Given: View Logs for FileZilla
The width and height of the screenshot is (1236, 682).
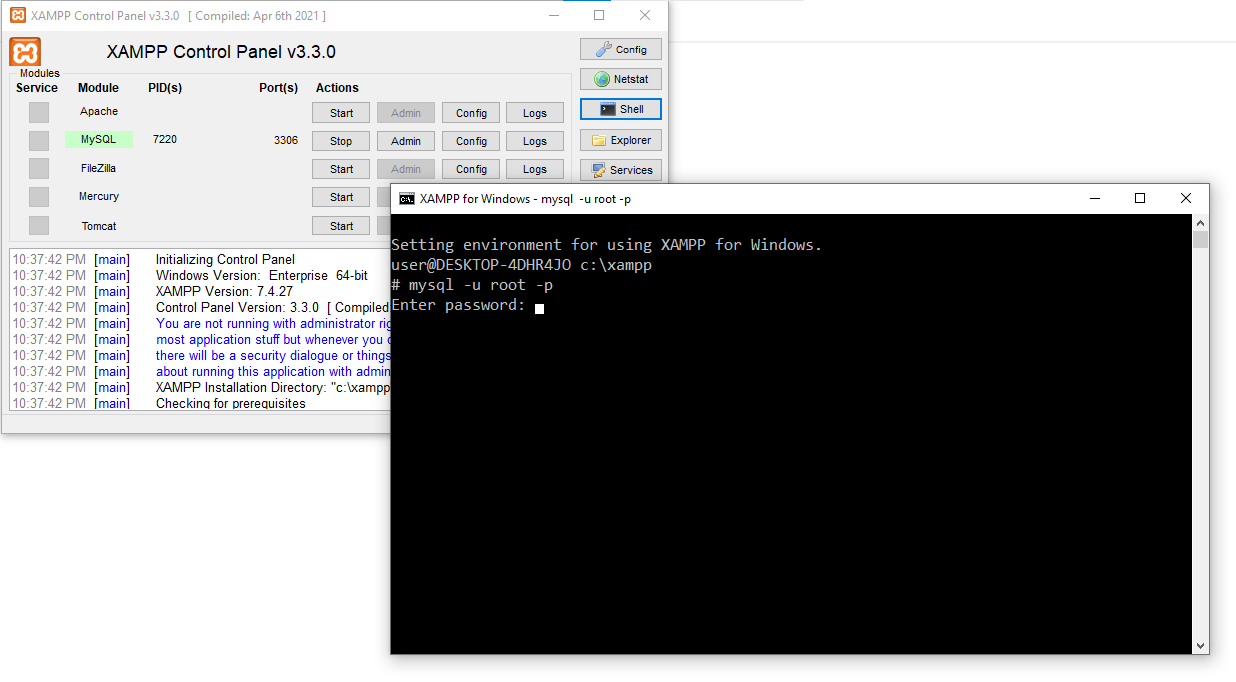Looking at the screenshot, I should 535,169.
